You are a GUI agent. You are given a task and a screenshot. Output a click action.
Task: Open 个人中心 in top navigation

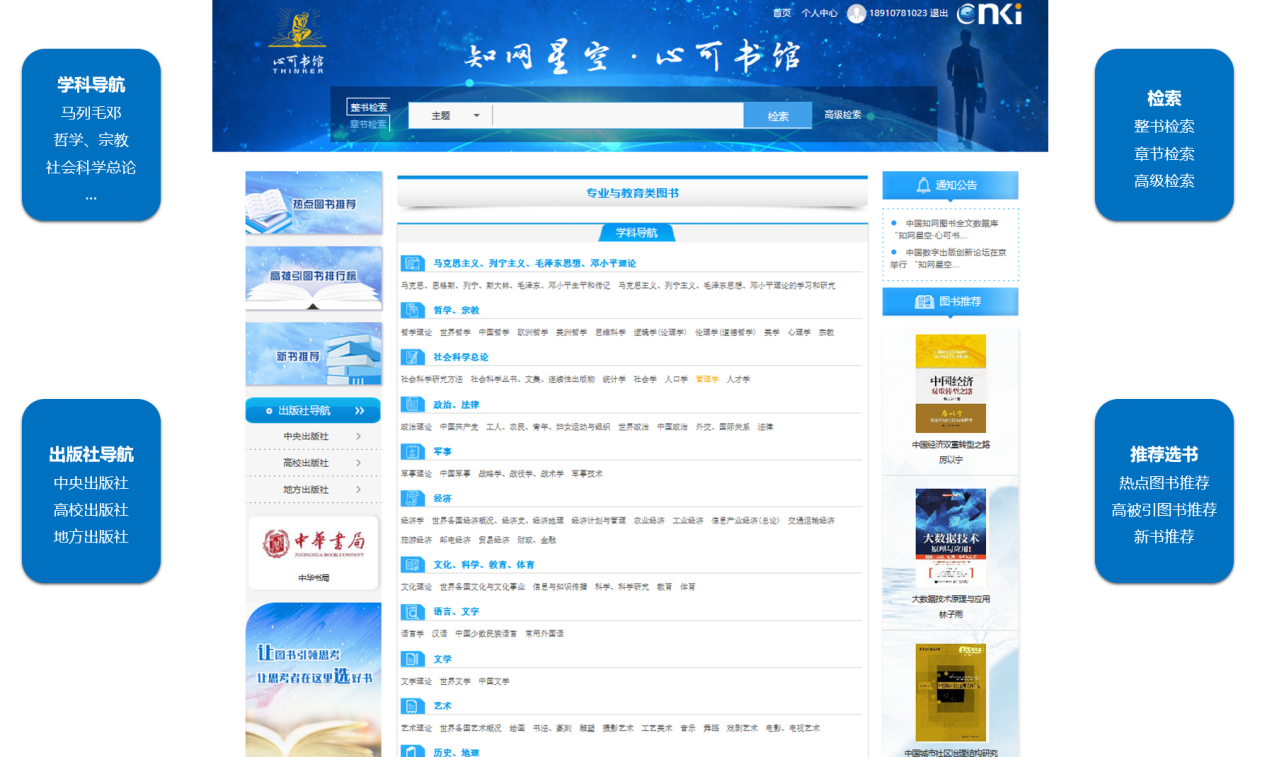tap(819, 13)
